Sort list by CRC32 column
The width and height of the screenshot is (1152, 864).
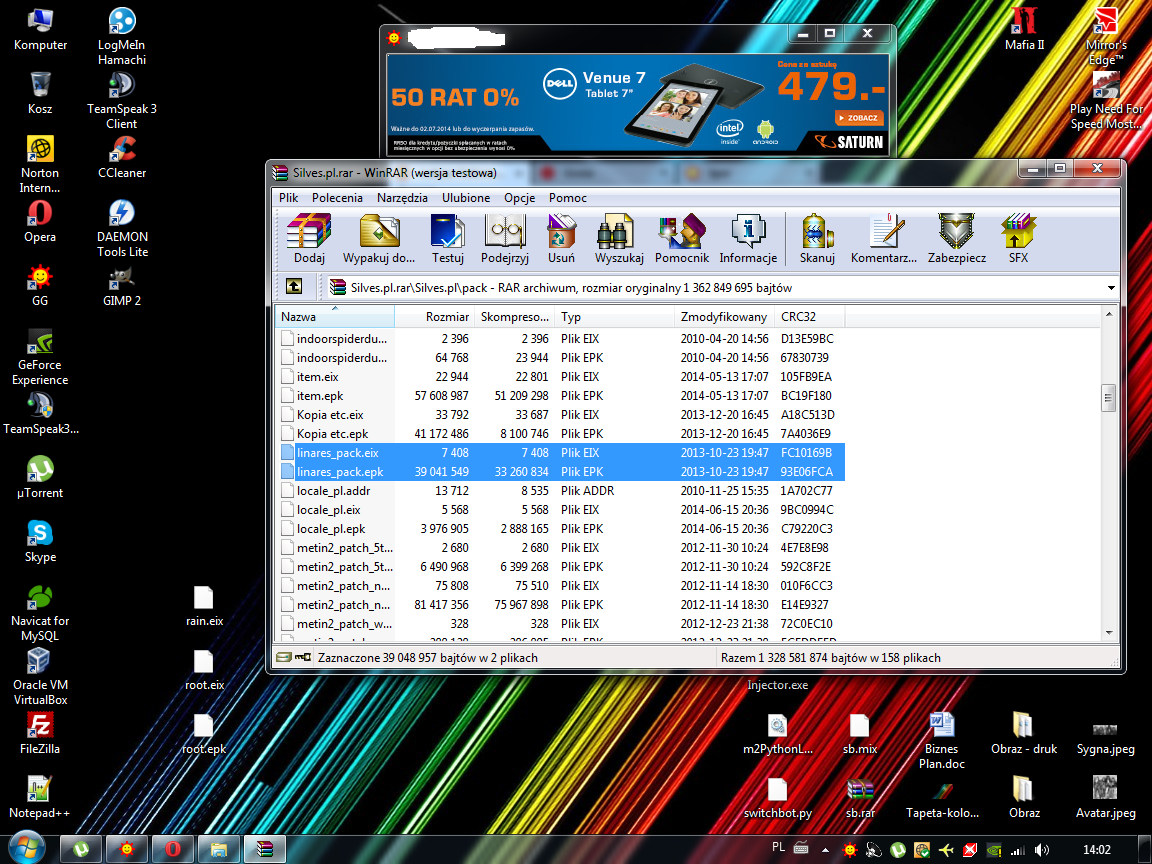pyautogui.click(x=810, y=317)
